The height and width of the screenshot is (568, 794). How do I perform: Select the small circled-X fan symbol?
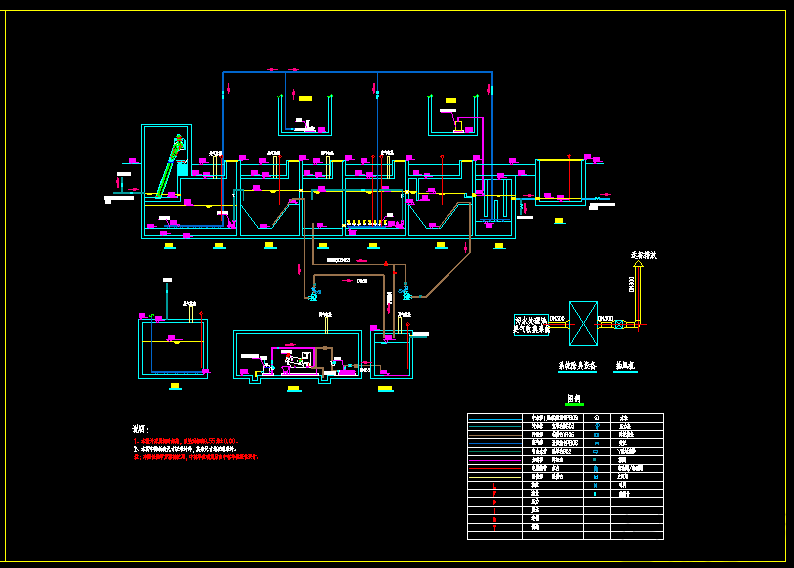(619, 324)
